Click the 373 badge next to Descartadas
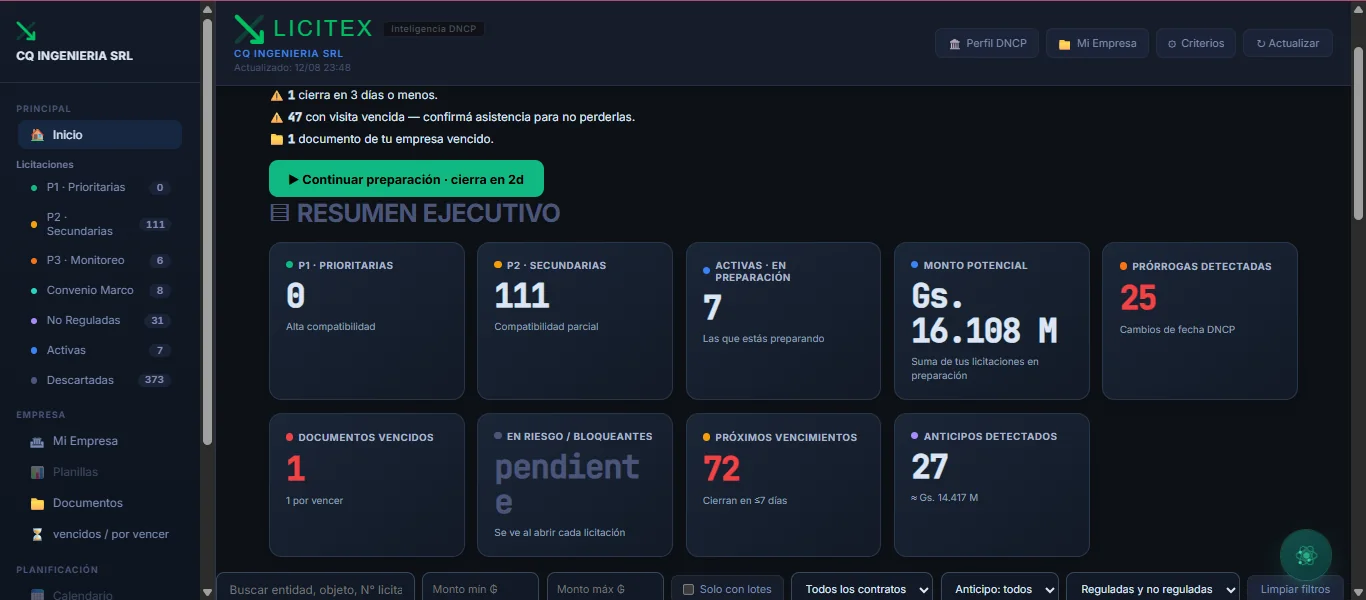This screenshot has height=600, width=1366. tap(155, 380)
